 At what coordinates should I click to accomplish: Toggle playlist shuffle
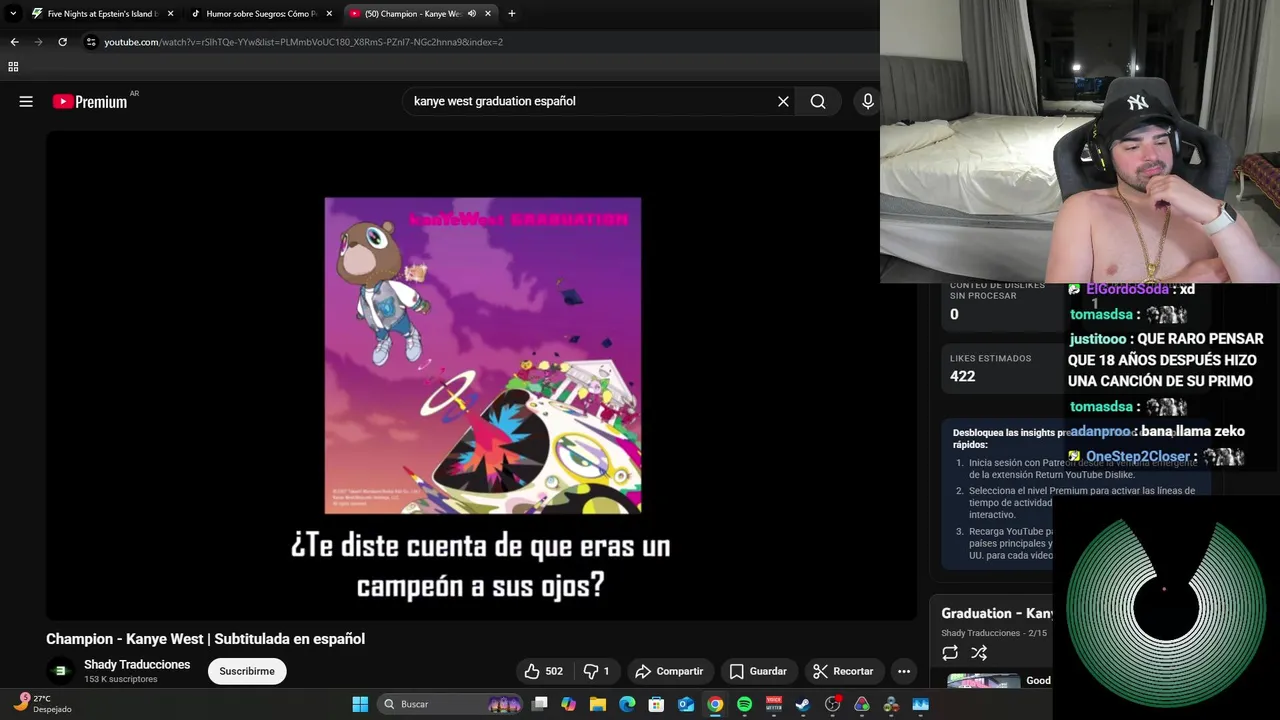click(x=979, y=653)
